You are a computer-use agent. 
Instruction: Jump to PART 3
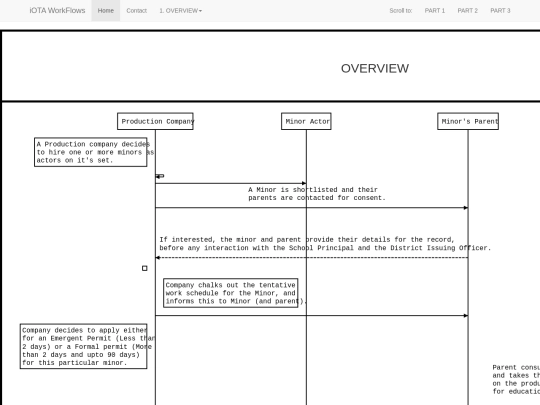pos(500,11)
